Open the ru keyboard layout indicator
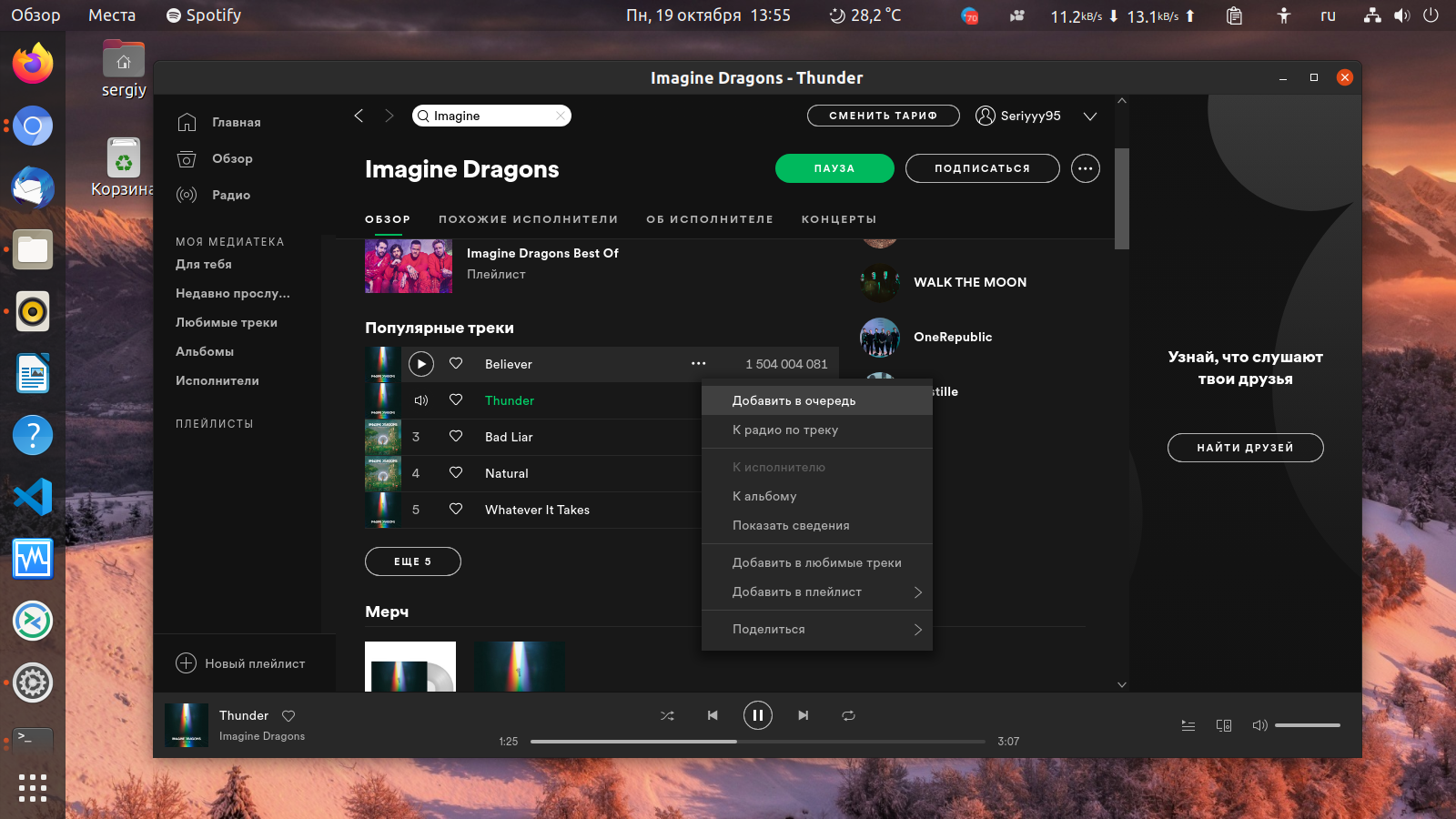 1328,15
